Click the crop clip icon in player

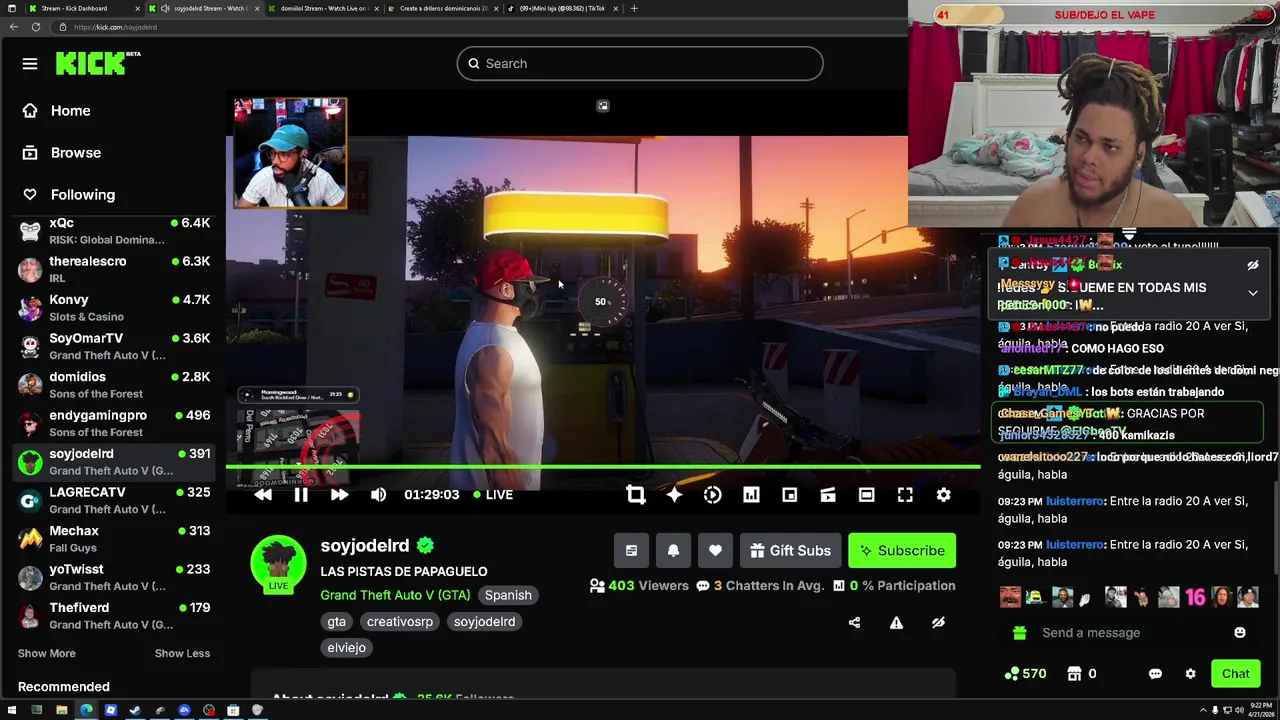(636, 495)
